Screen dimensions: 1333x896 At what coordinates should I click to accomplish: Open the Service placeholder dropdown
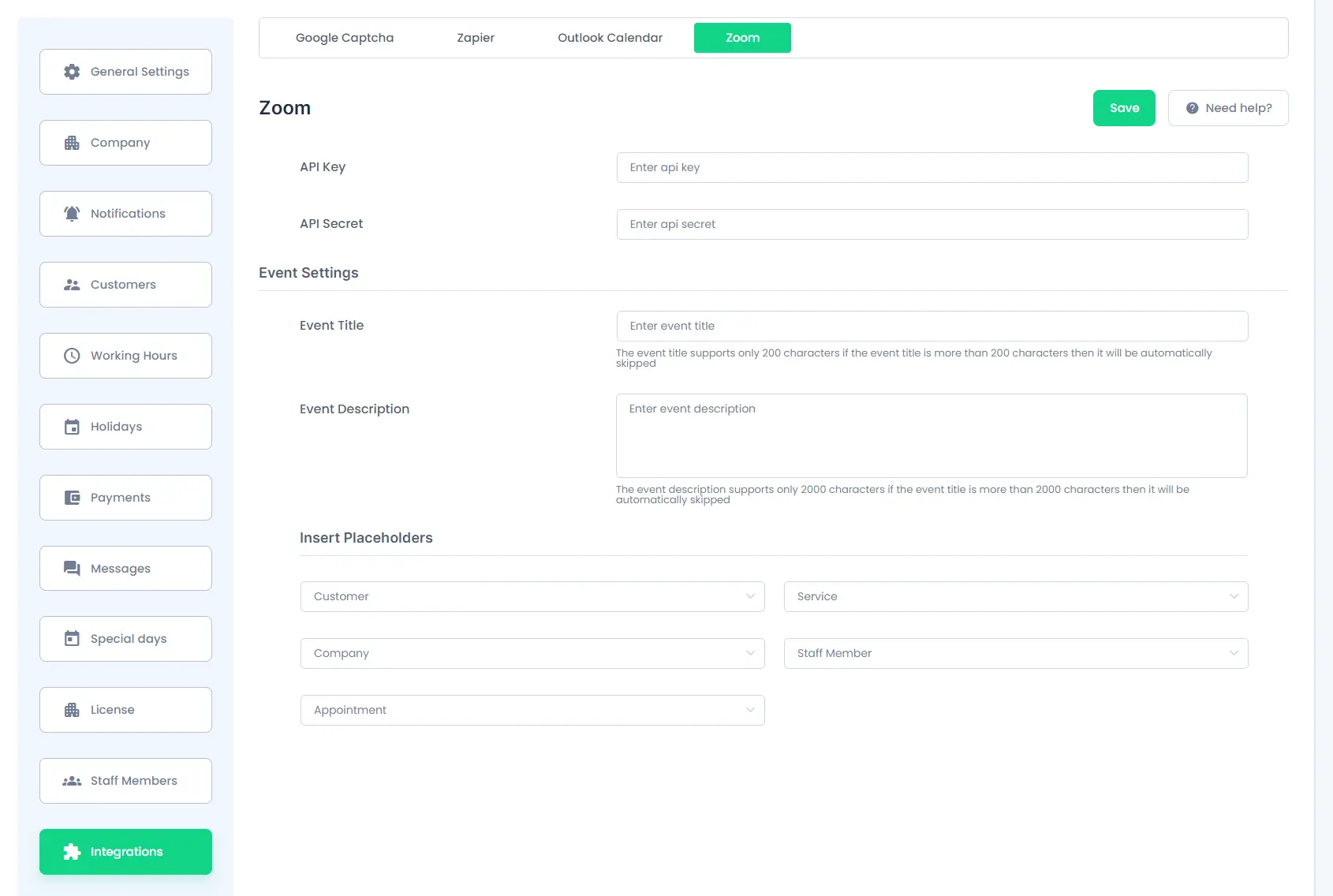(1015, 597)
